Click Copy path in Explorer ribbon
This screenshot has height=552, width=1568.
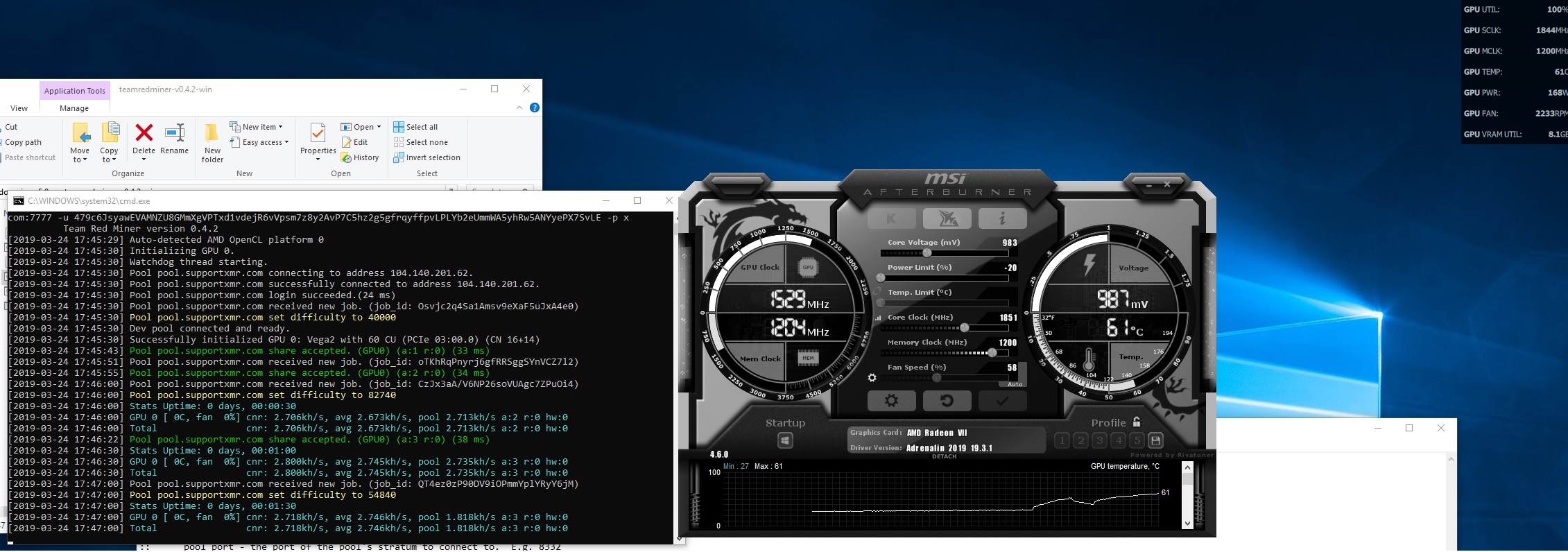21,142
